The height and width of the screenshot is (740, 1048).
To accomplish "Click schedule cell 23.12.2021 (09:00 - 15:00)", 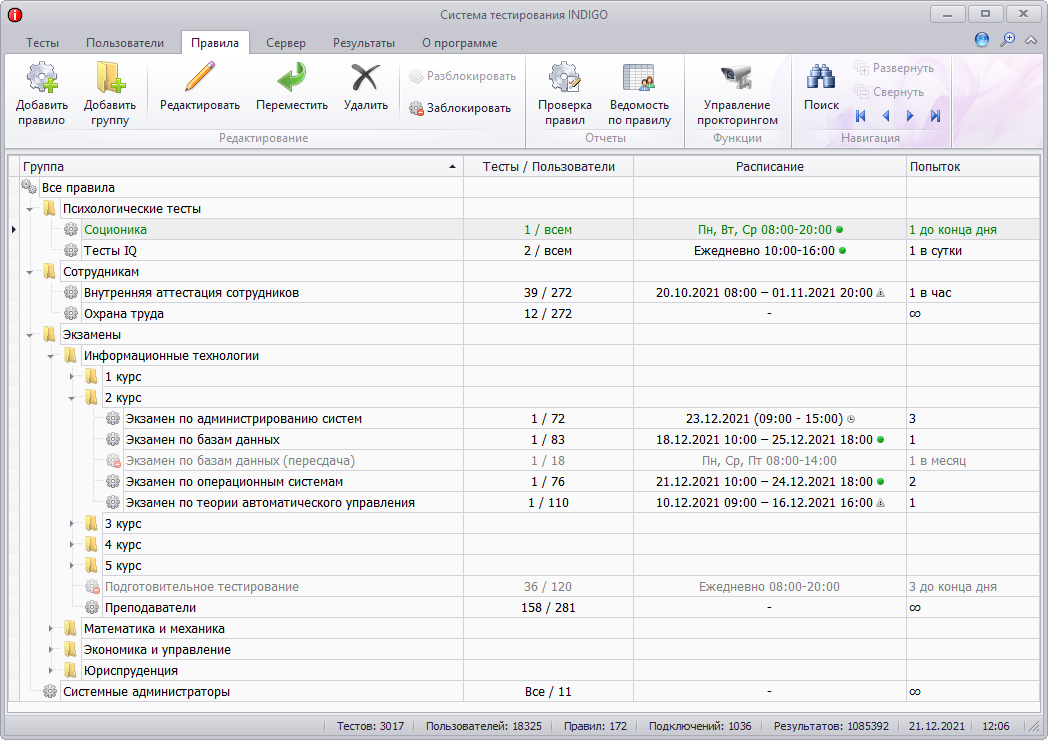I will tap(769, 418).
